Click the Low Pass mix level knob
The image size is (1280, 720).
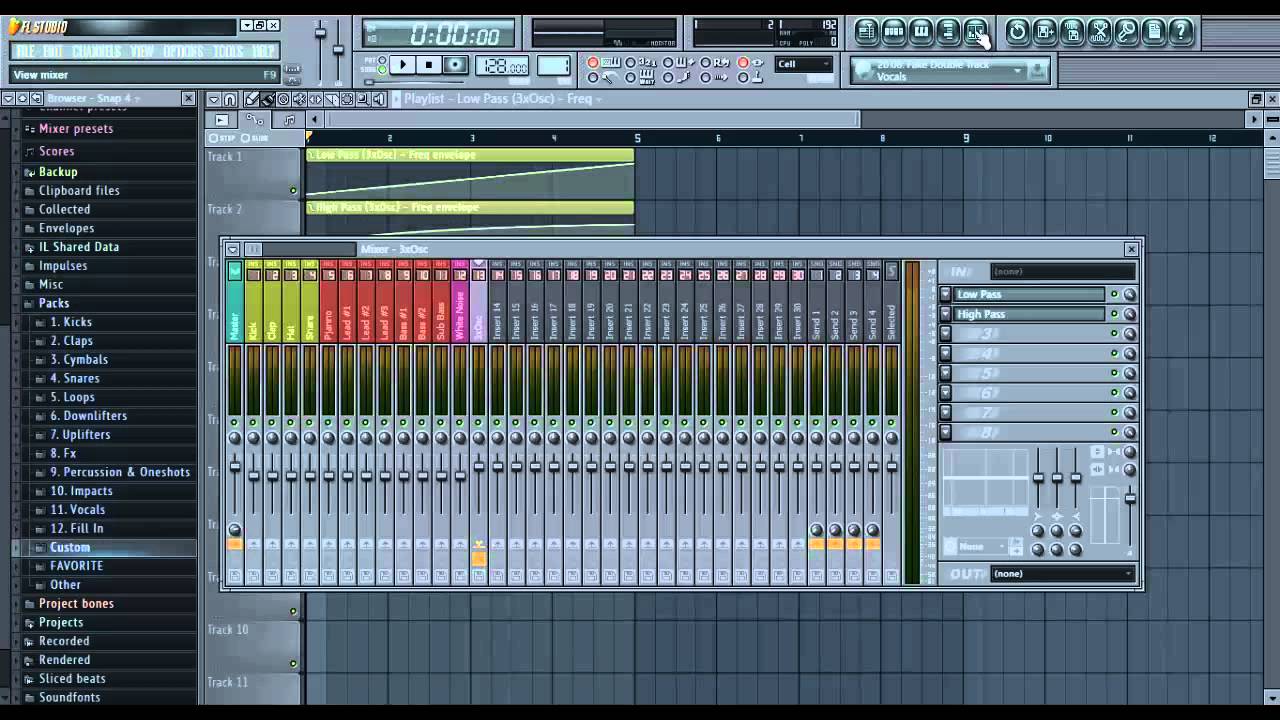1130,294
